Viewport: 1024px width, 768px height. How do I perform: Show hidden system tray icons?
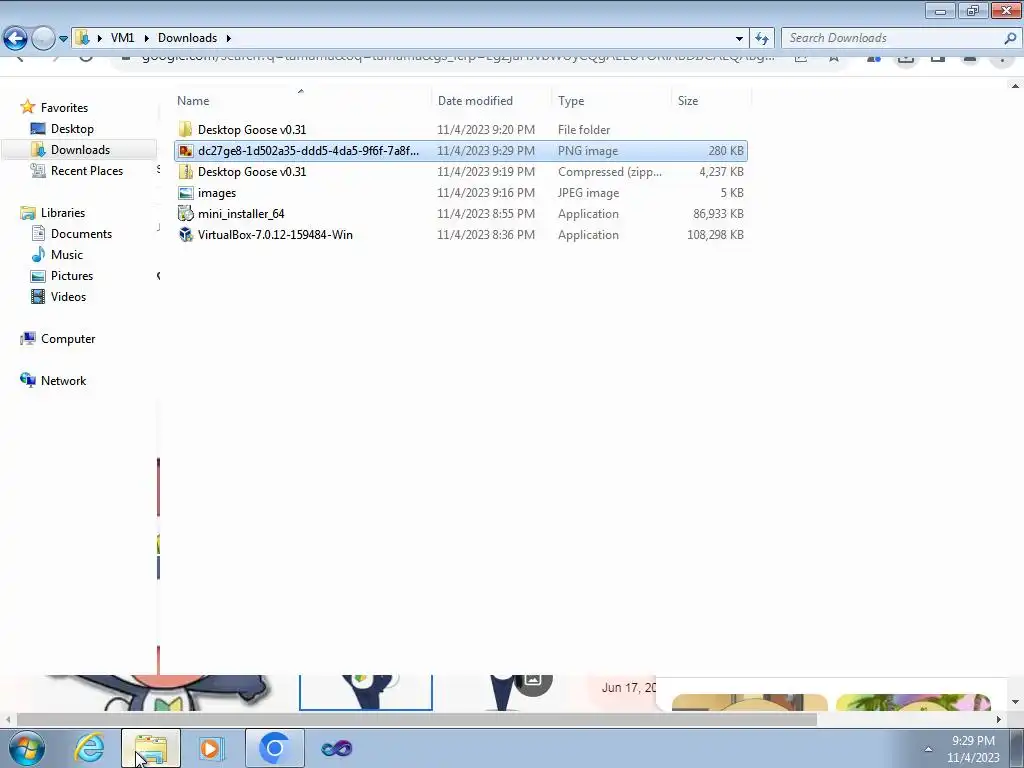point(928,749)
